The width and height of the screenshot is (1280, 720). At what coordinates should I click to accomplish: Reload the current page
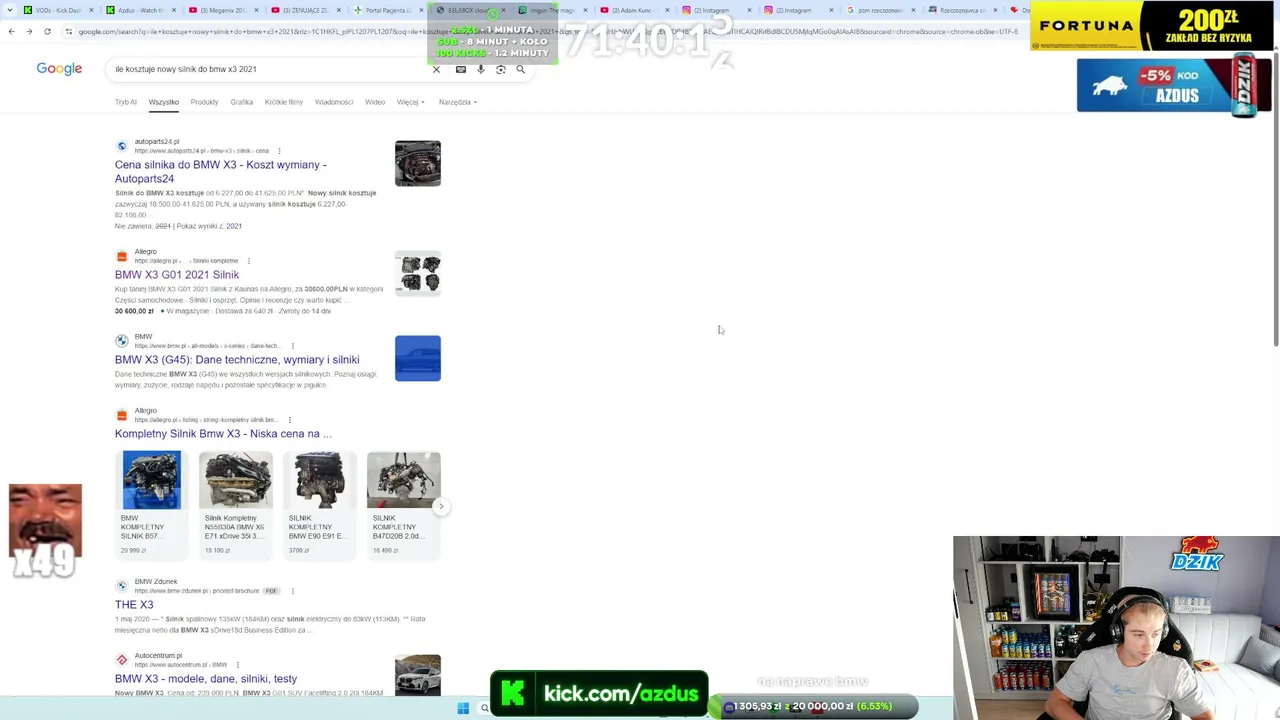click(x=47, y=31)
